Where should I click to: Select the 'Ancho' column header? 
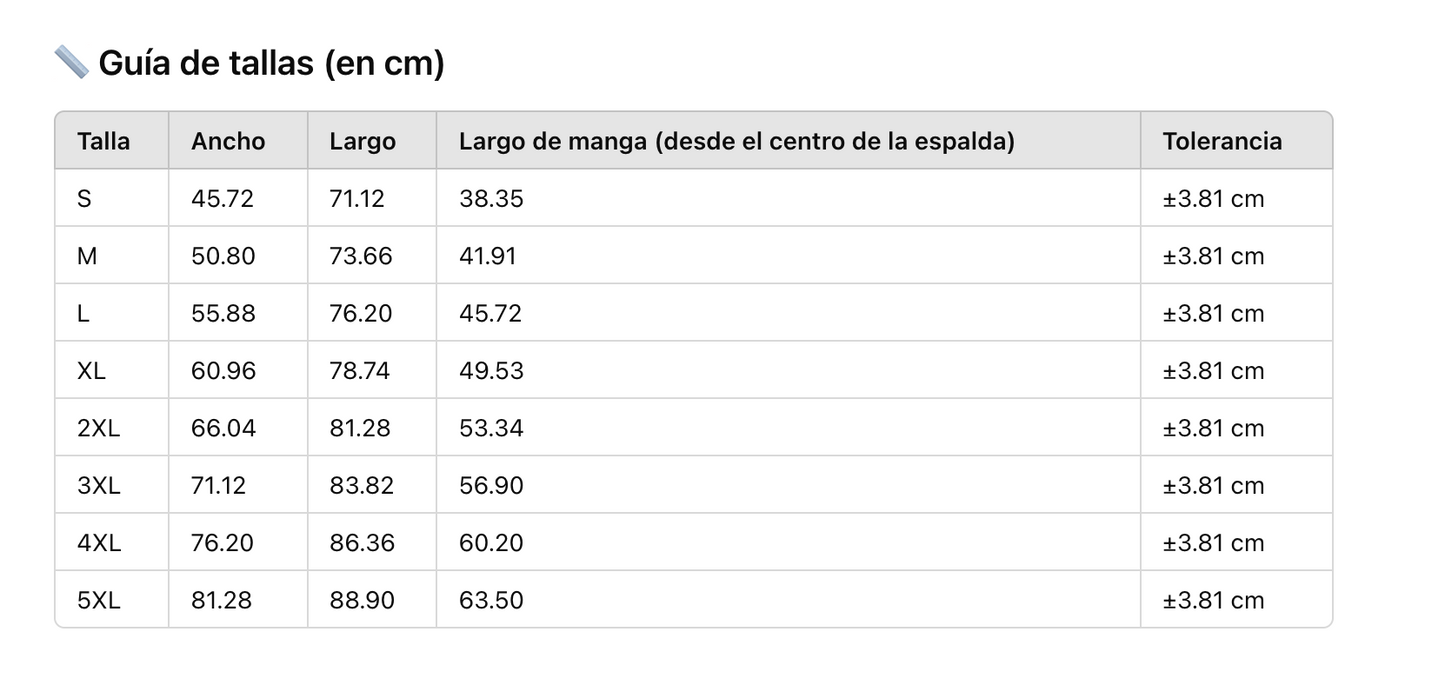click(x=228, y=141)
